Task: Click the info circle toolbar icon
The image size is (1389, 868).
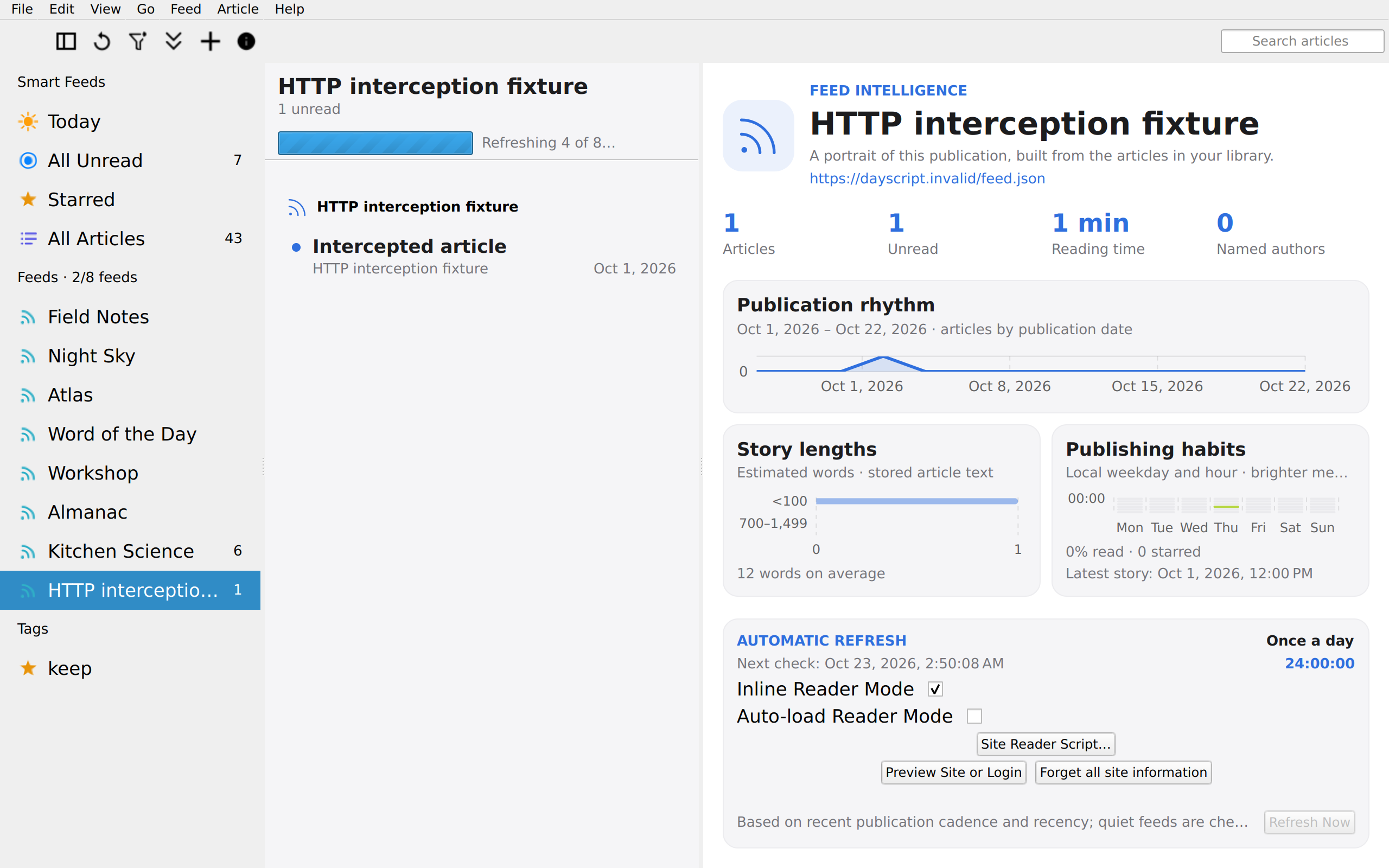Action: pos(246,41)
